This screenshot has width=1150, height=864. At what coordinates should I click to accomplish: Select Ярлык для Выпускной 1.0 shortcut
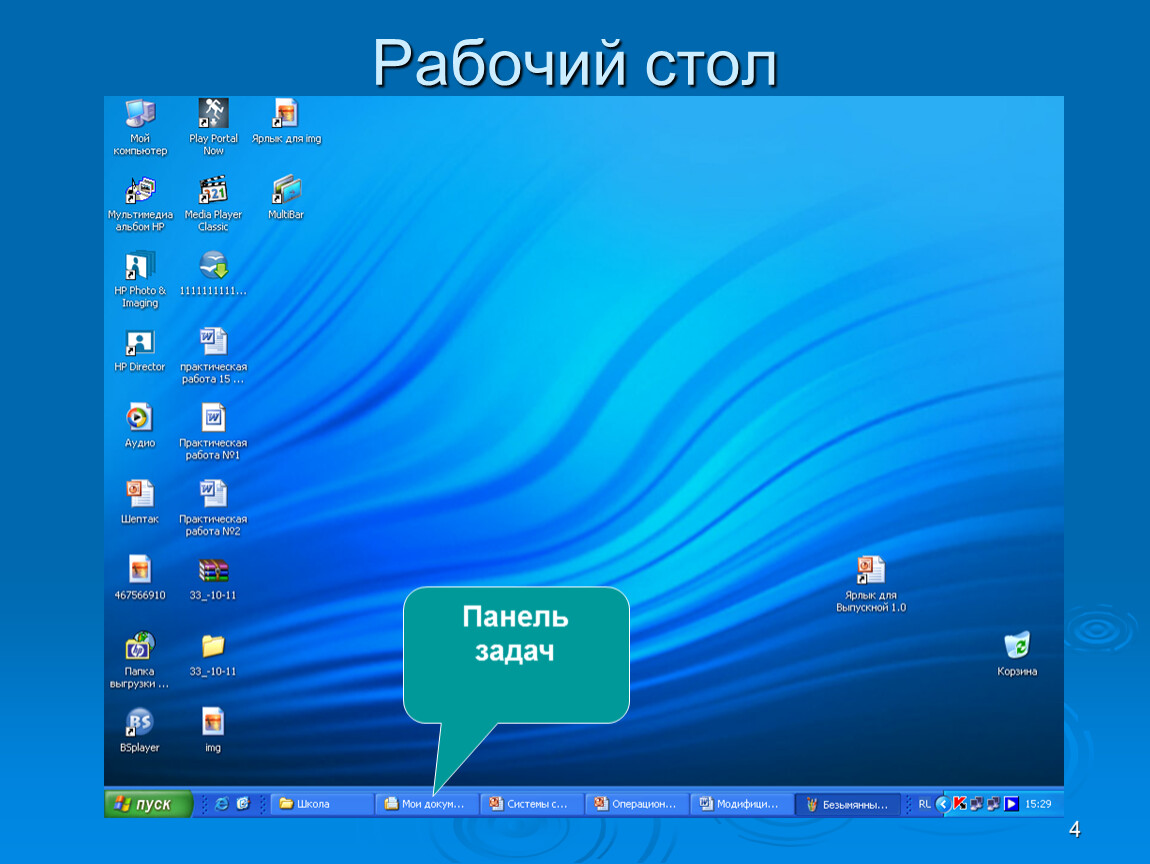coord(870,571)
